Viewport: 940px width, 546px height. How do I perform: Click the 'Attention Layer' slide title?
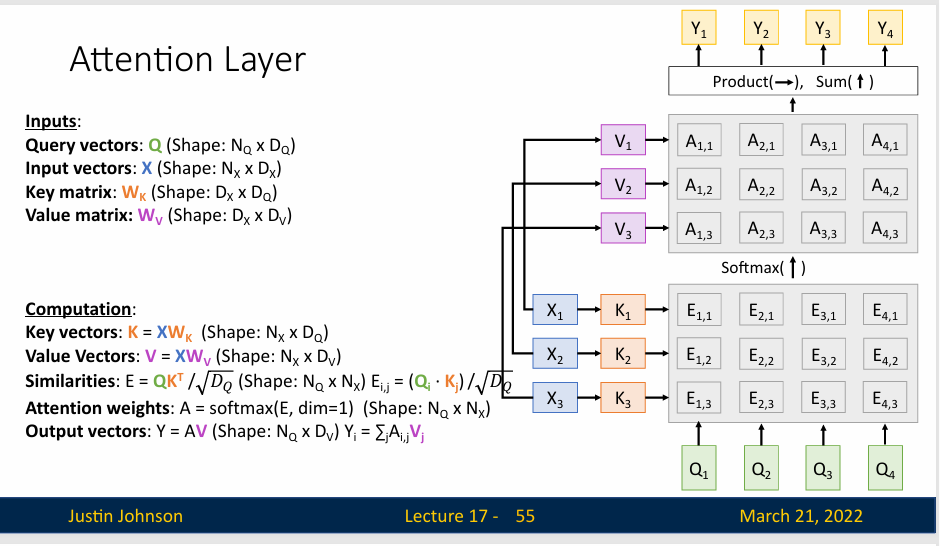pos(188,59)
